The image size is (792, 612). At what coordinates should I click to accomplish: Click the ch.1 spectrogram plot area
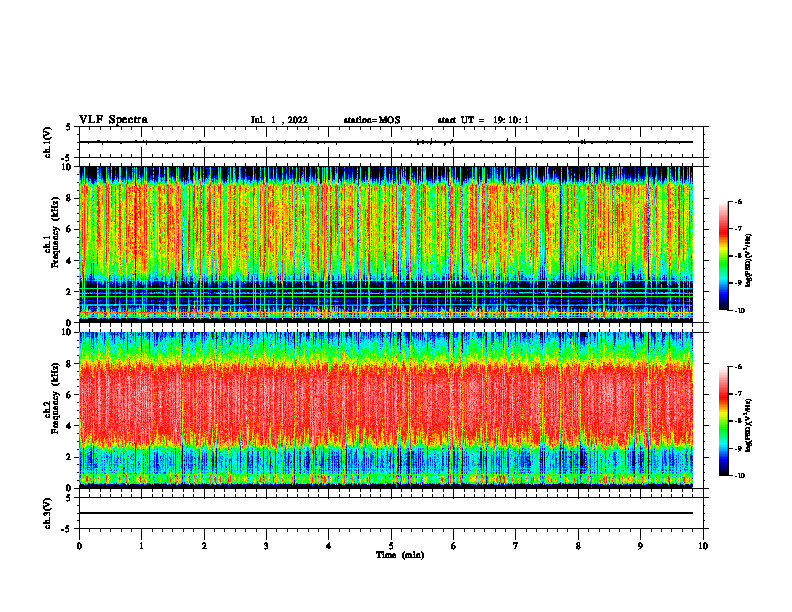pos(386,244)
